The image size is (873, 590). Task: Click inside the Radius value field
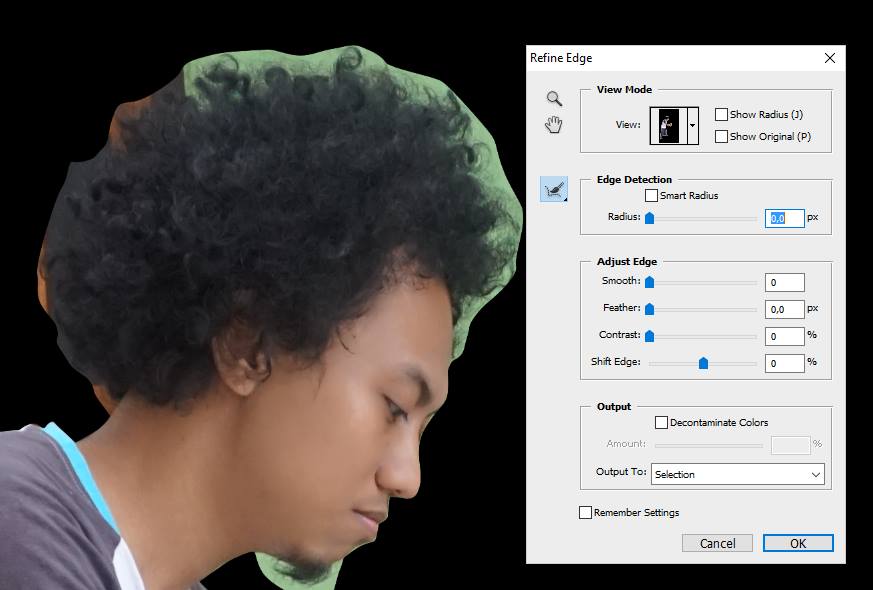784,218
